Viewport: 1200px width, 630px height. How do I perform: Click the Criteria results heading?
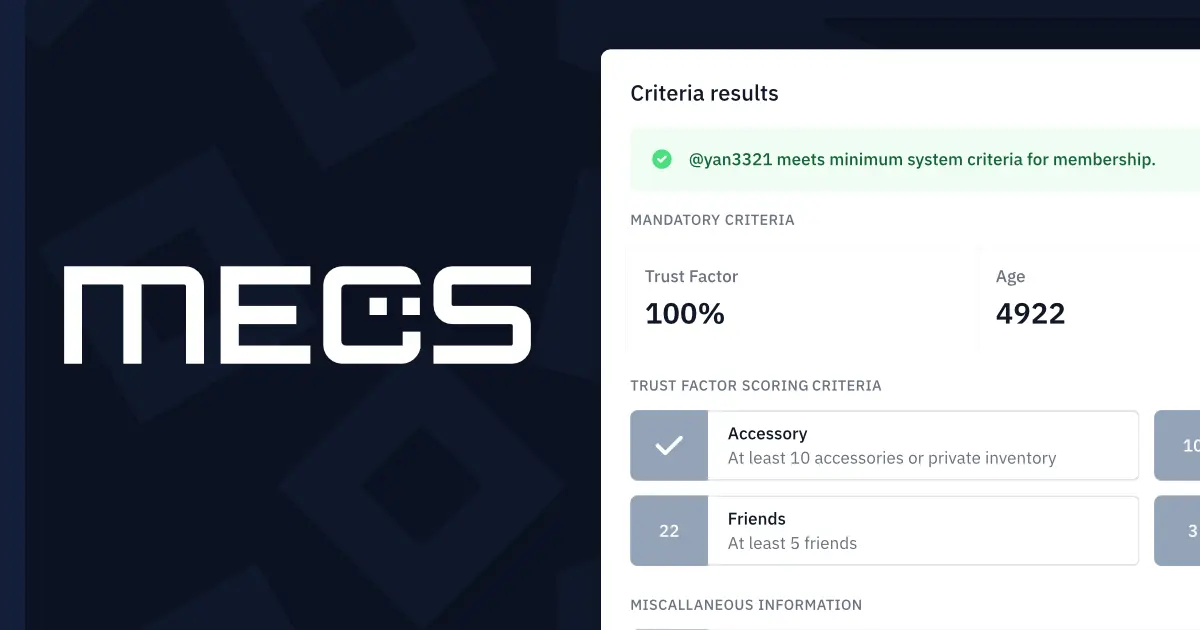pos(704,94)
